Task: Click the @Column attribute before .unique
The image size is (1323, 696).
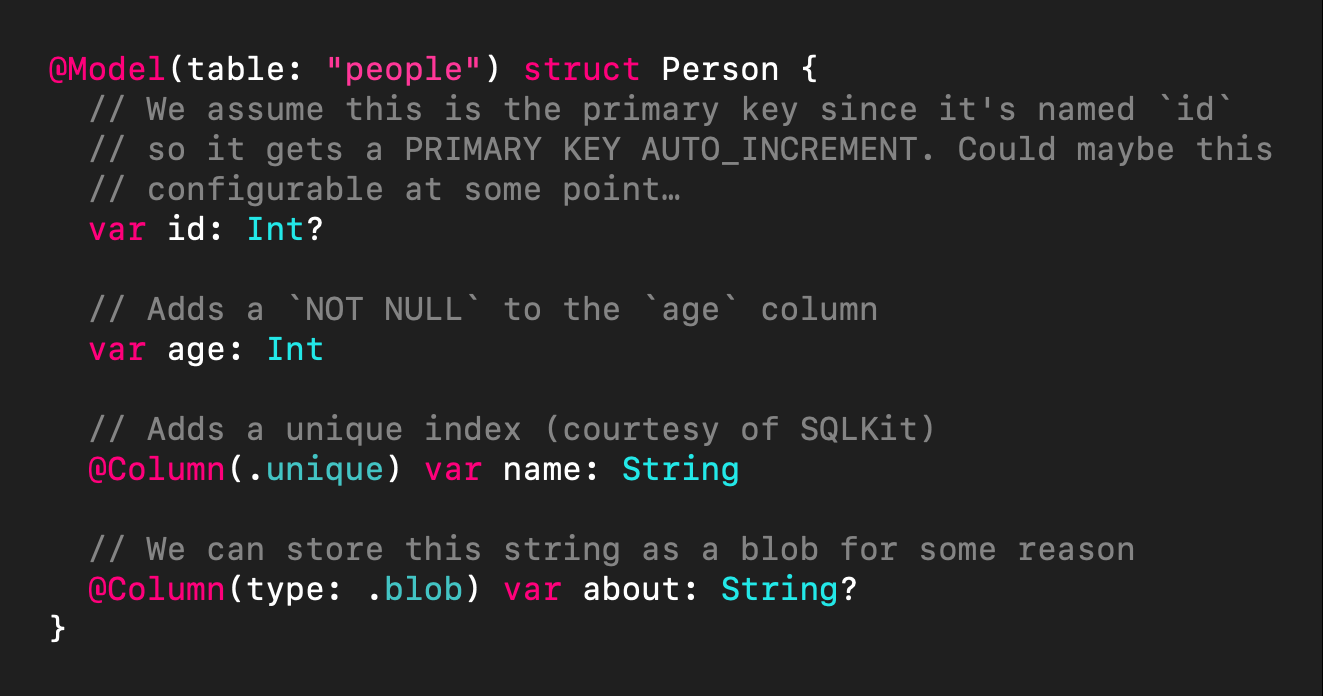Action: coord(157,469)
